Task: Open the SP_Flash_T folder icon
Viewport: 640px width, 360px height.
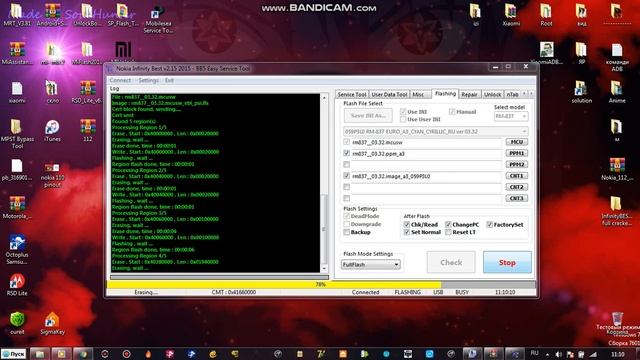Action: 123,15
